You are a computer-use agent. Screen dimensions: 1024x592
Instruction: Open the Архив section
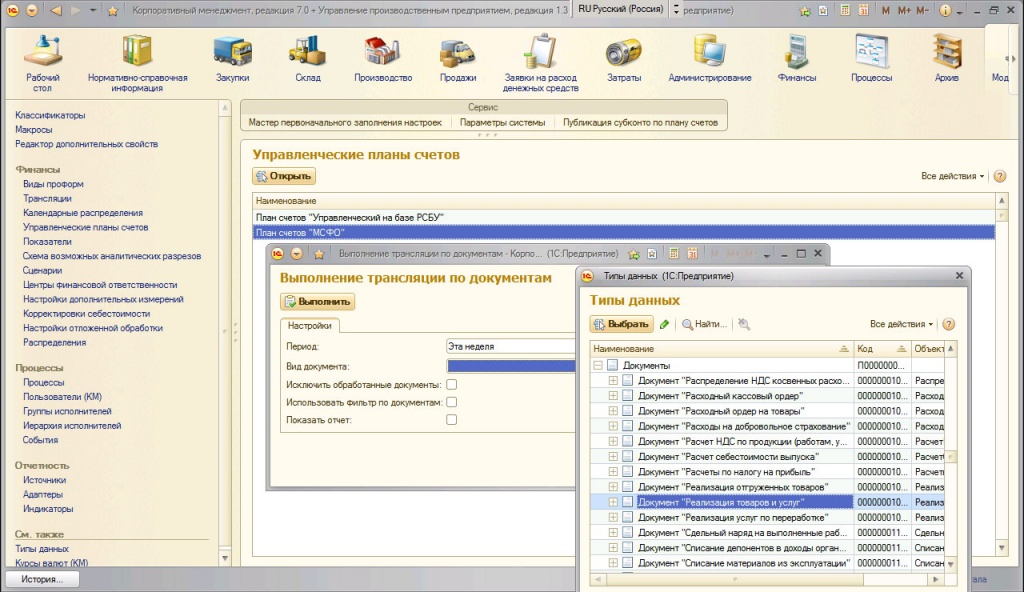(x=946, y=59)
